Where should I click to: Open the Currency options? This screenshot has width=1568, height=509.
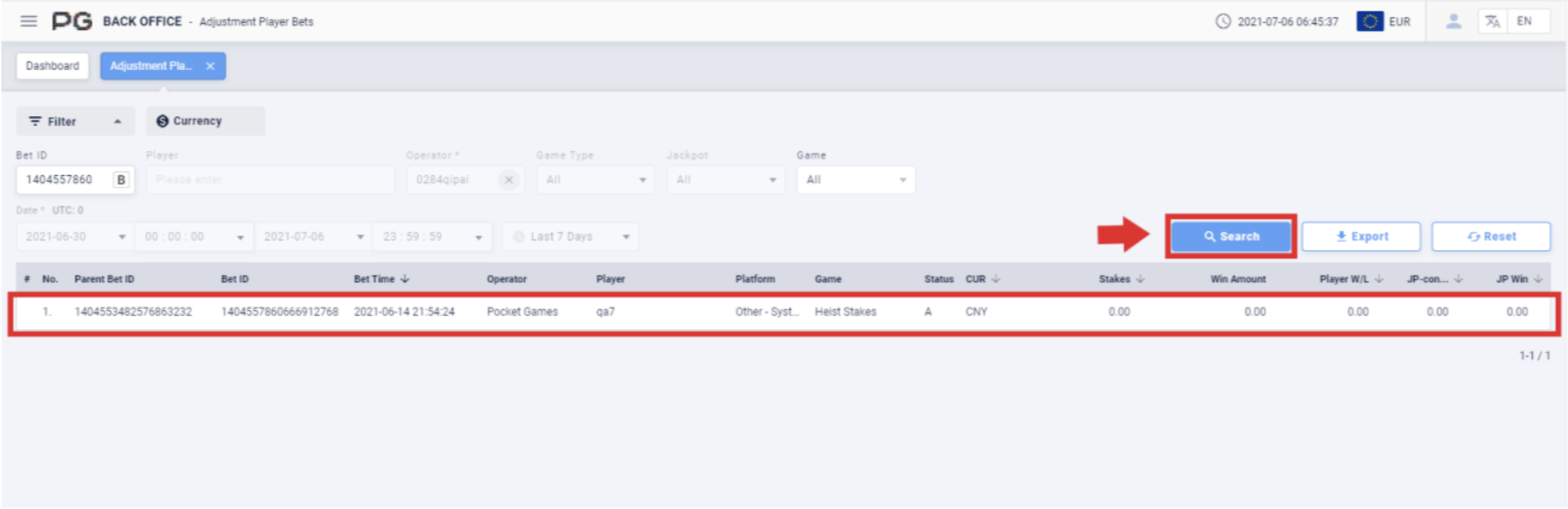(x=205, y=121)
